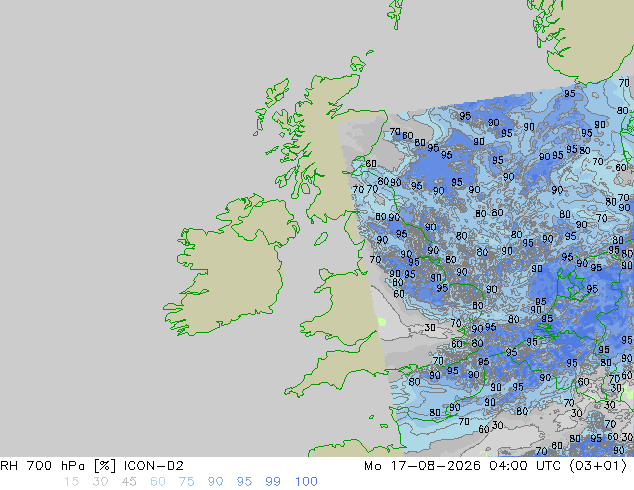
Task: Click the 75 legend value
Action: 186,482
